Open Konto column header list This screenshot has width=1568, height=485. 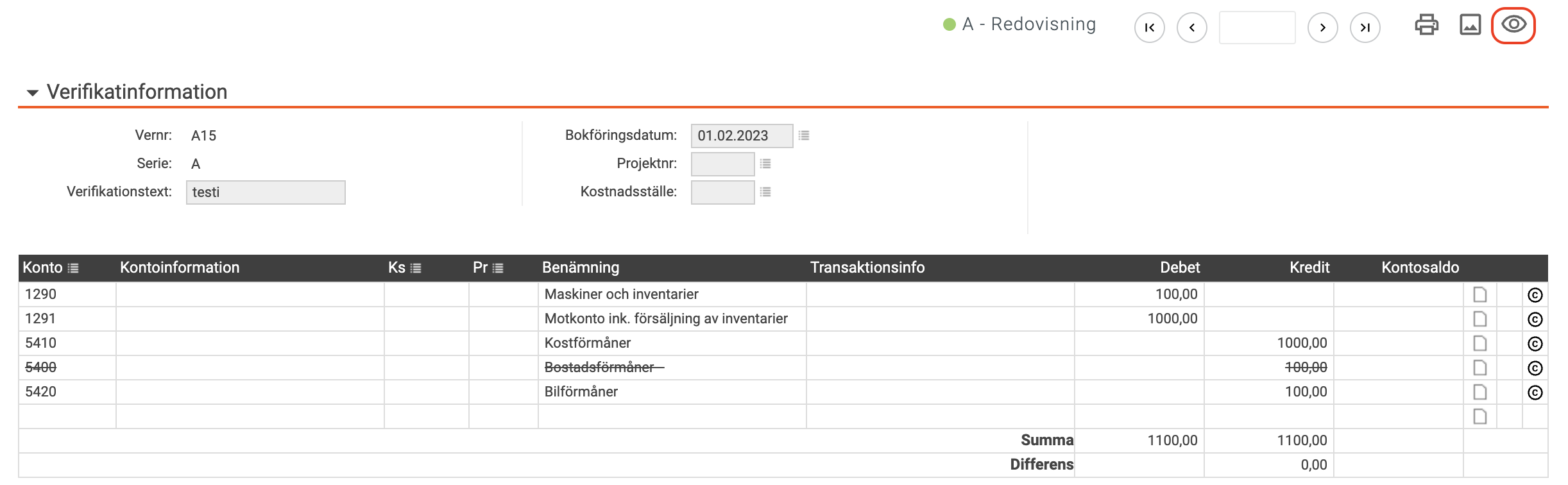[x=73, y=268]
